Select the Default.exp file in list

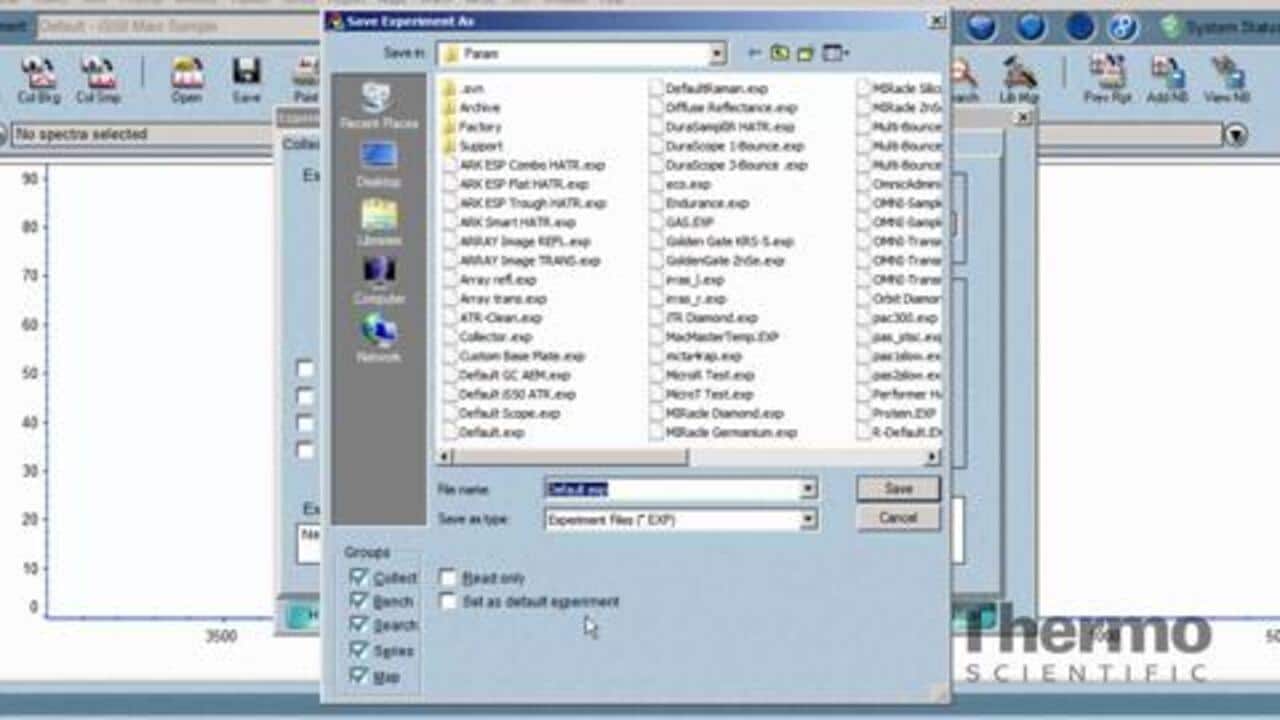491,433
